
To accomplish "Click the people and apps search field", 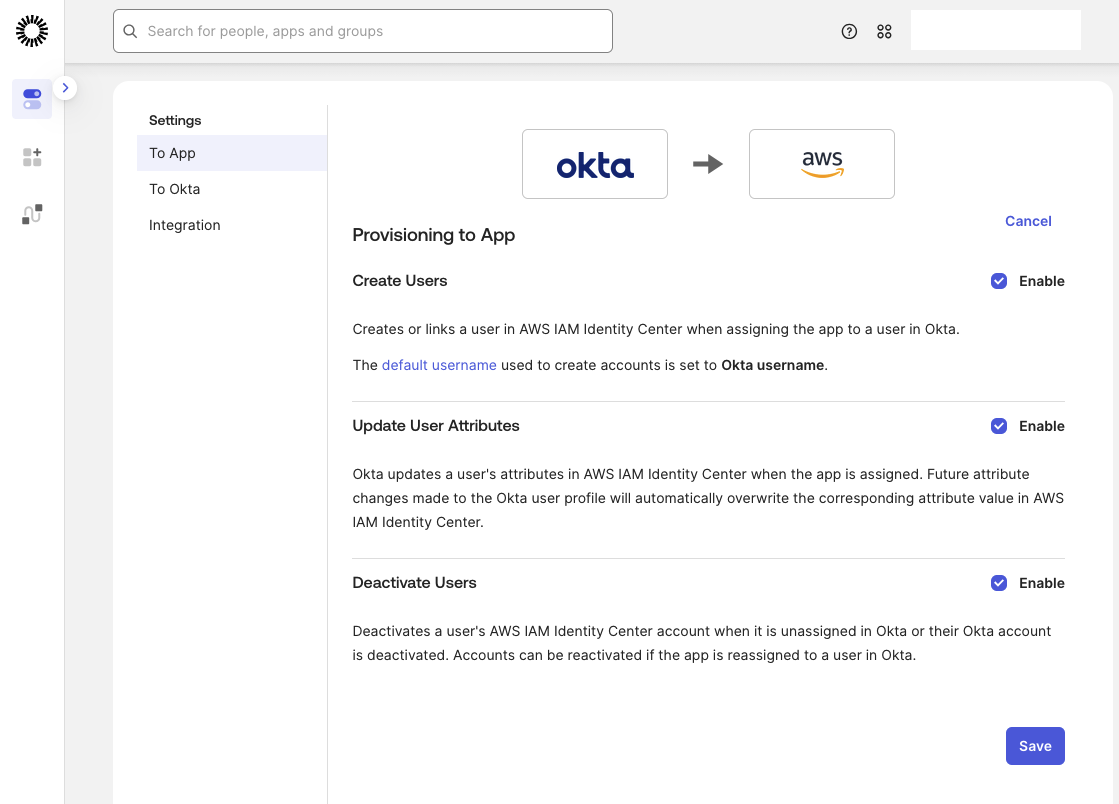I will [x=363, y=31].
